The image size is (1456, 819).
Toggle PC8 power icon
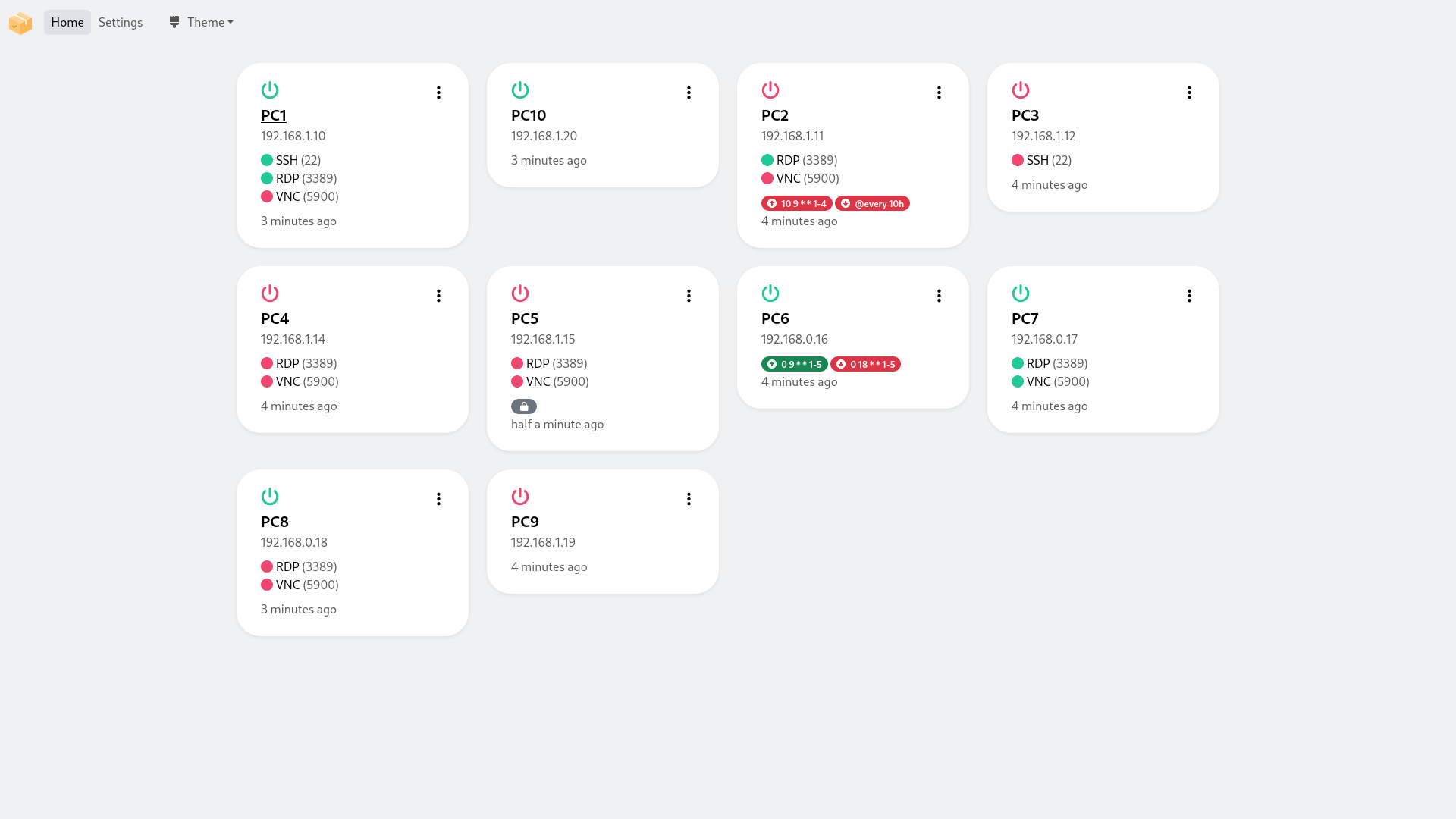pos(270,497)
